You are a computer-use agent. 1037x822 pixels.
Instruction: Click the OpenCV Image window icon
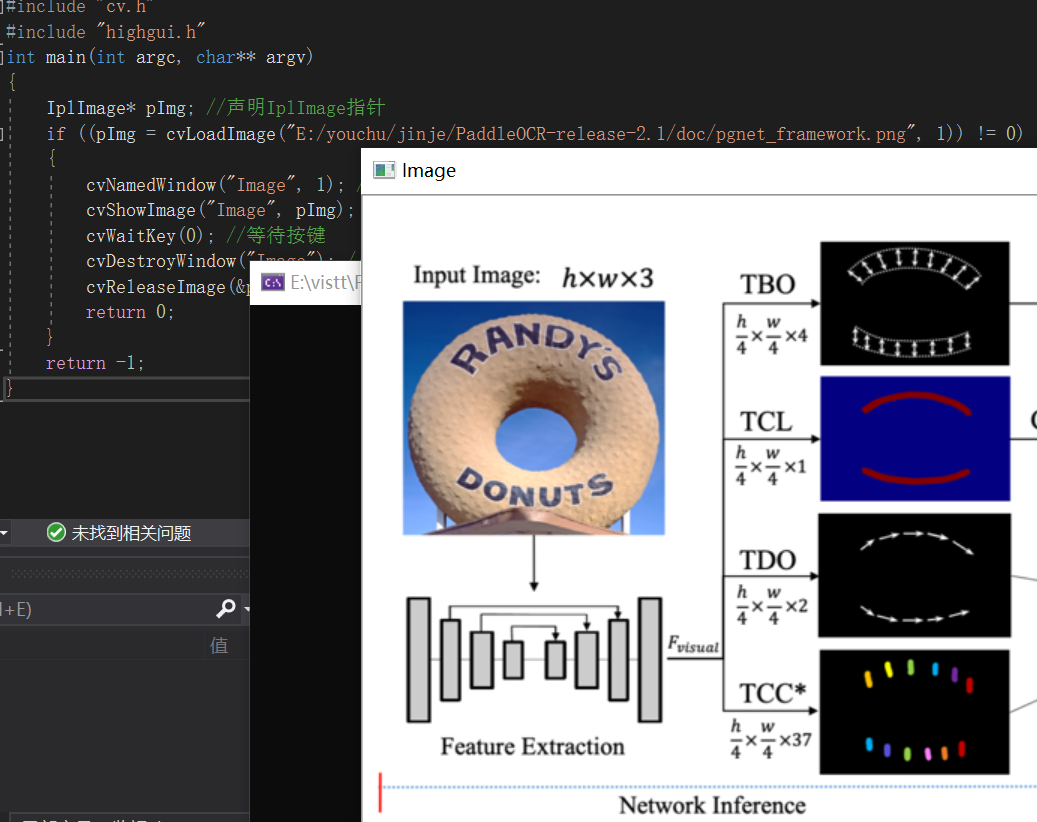click(x=384, y=170)
